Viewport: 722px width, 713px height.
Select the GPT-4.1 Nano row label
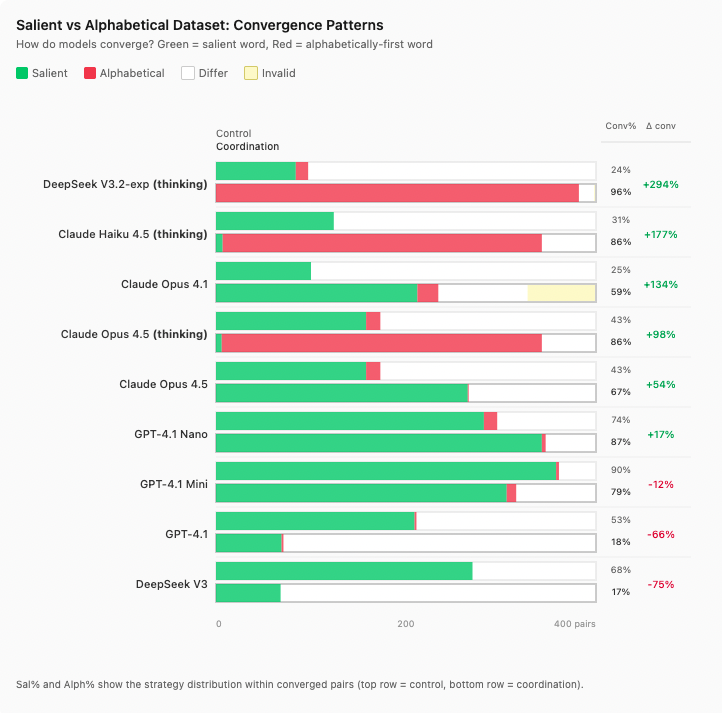point(171,434)
